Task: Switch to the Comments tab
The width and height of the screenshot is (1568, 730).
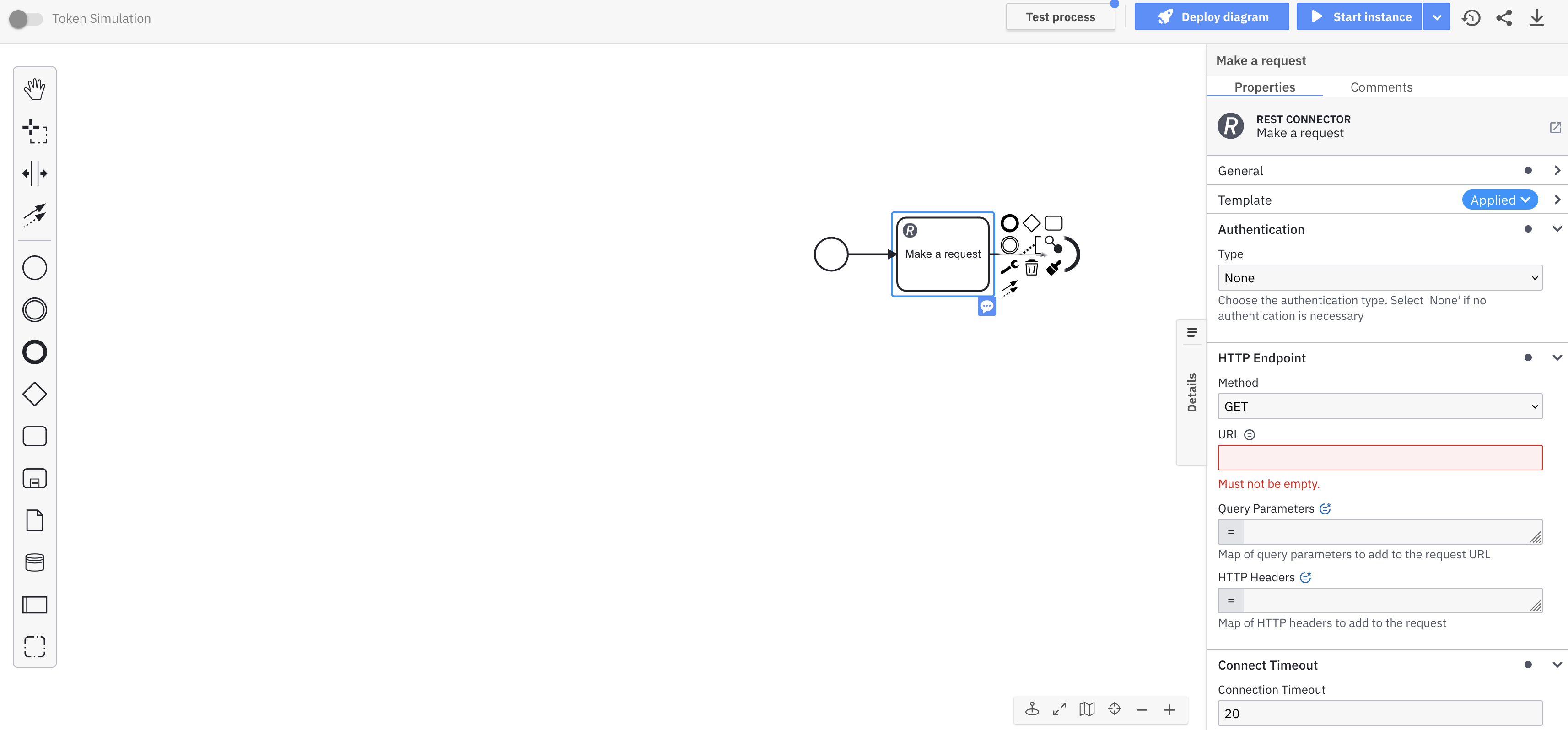Action: [x=1381, y=87]
